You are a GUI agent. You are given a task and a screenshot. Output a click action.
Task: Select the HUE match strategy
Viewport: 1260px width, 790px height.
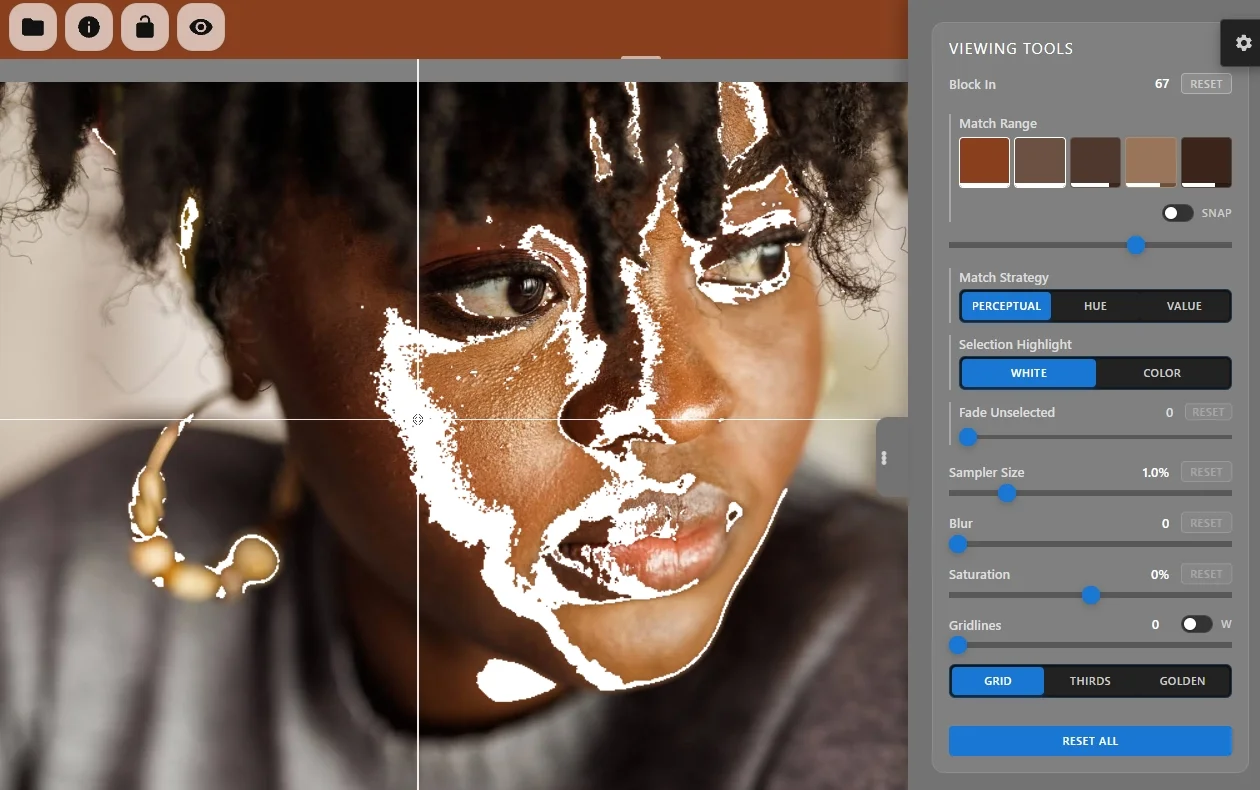pyautogui.click(x=1095, y=306)
